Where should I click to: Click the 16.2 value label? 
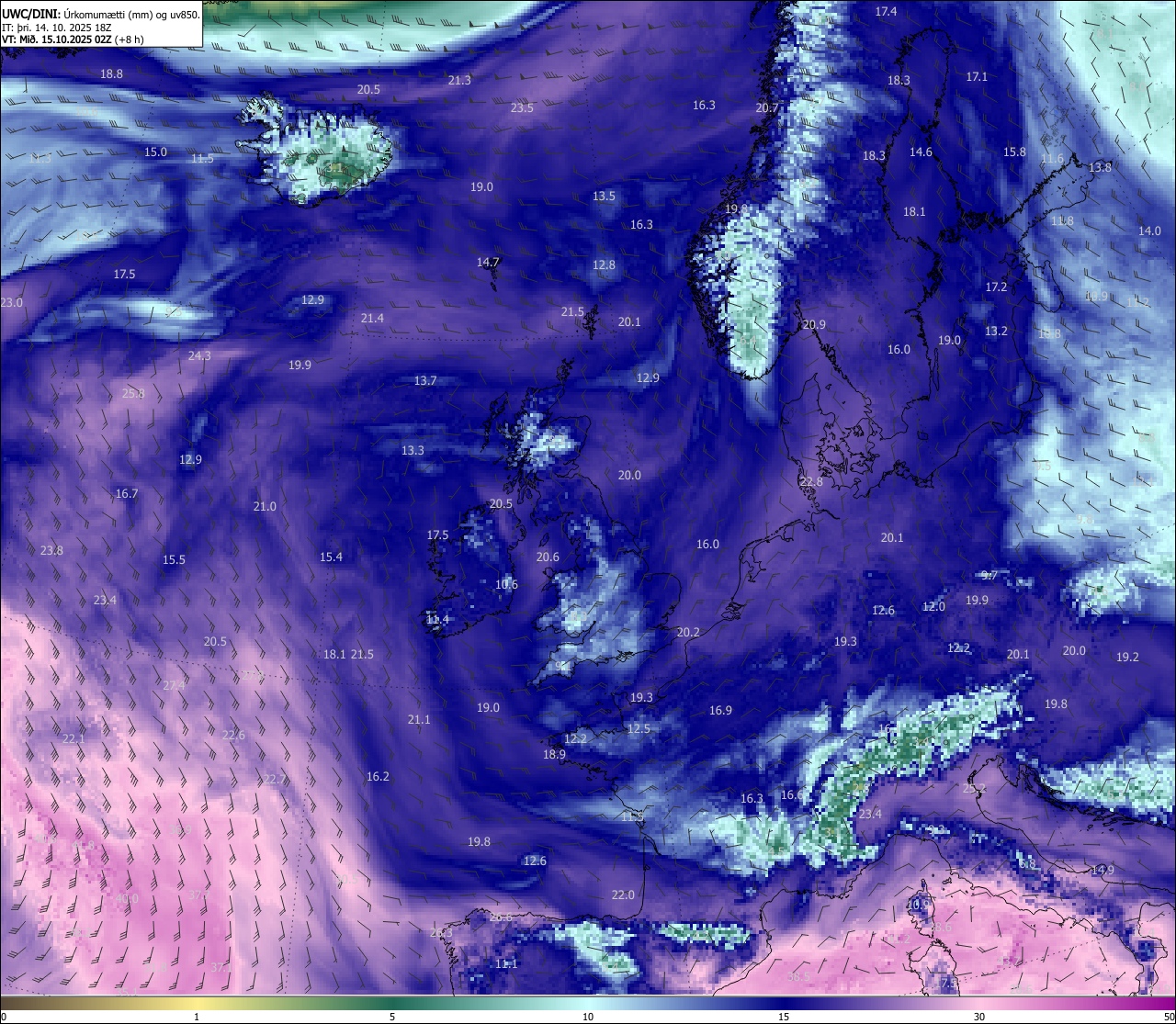378,776
